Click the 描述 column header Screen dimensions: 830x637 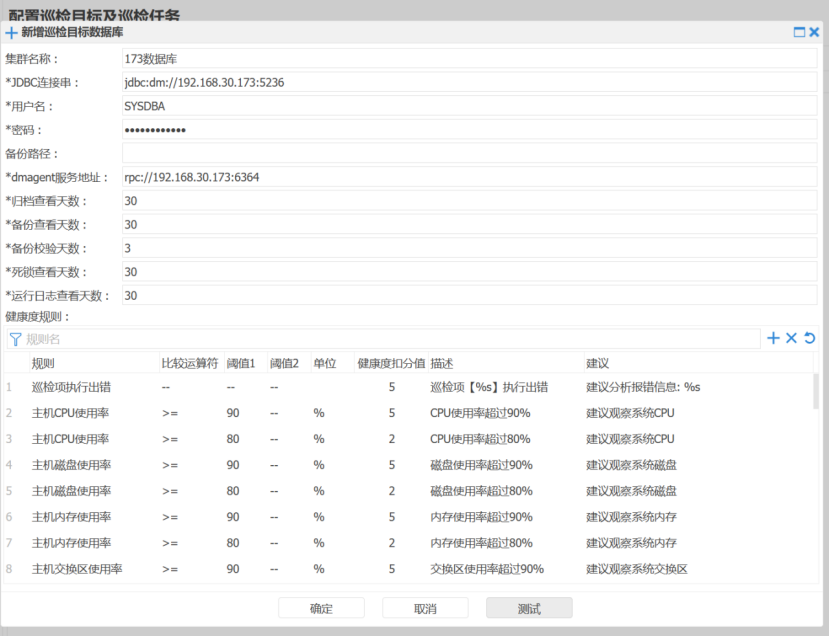[x=506, y=363]
